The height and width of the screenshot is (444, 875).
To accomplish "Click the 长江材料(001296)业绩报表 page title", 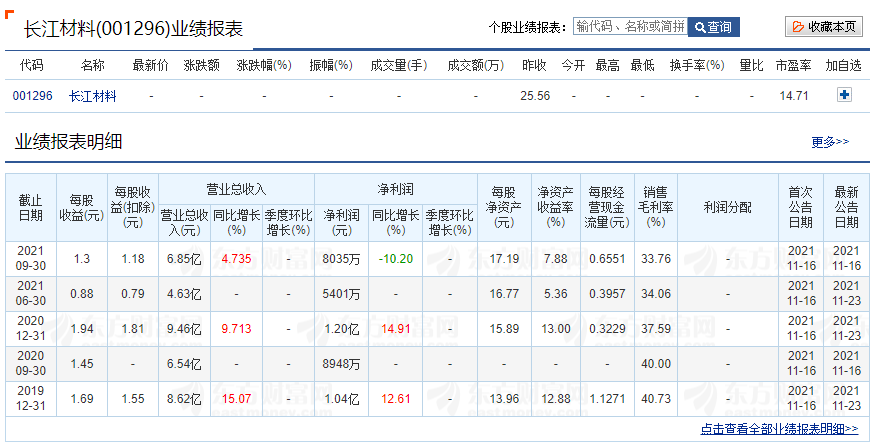I will (133, 29).
